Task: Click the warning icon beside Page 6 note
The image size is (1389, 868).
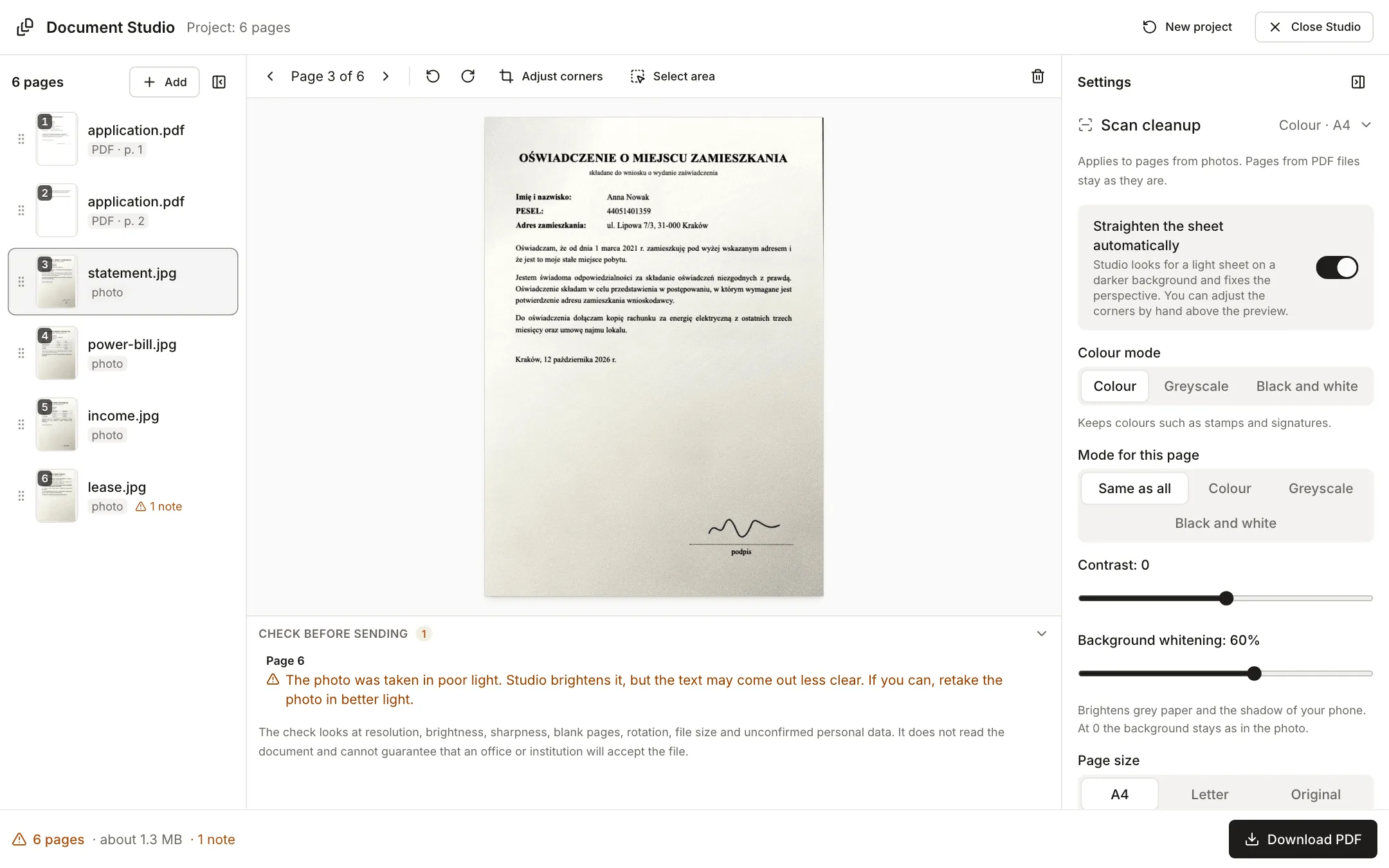Action: pyautogui.click(x=273, y=680)
